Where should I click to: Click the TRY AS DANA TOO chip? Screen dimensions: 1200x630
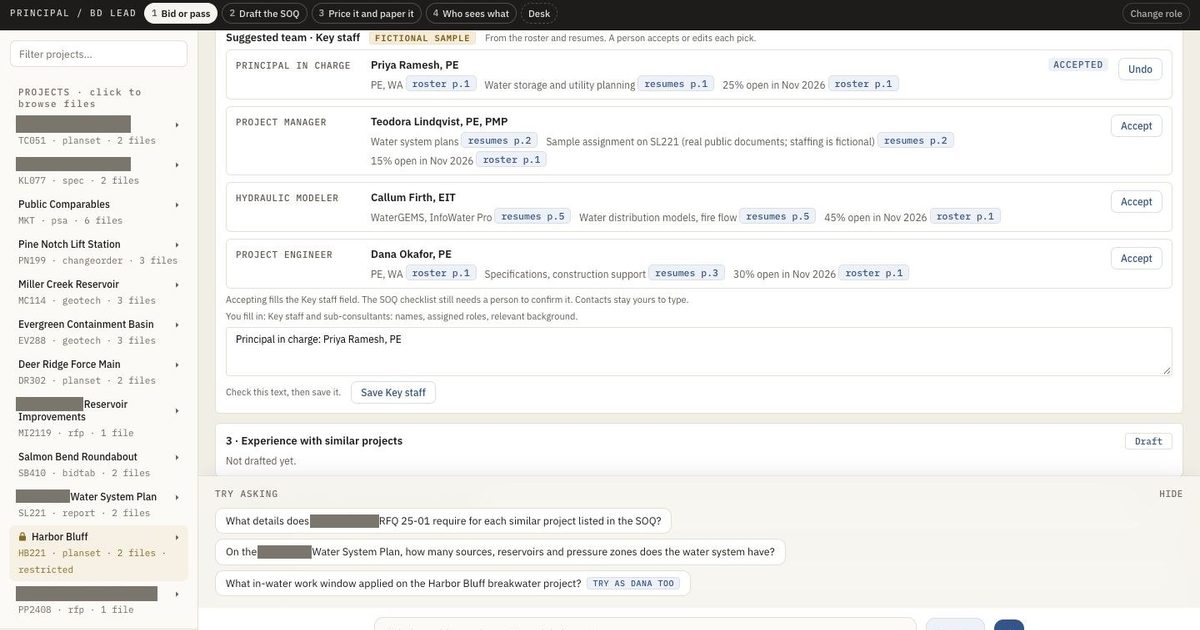coord(633,583)
